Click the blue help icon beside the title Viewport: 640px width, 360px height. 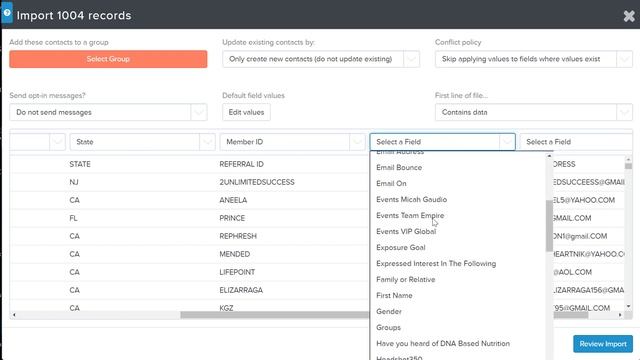[x=7, y=12]
